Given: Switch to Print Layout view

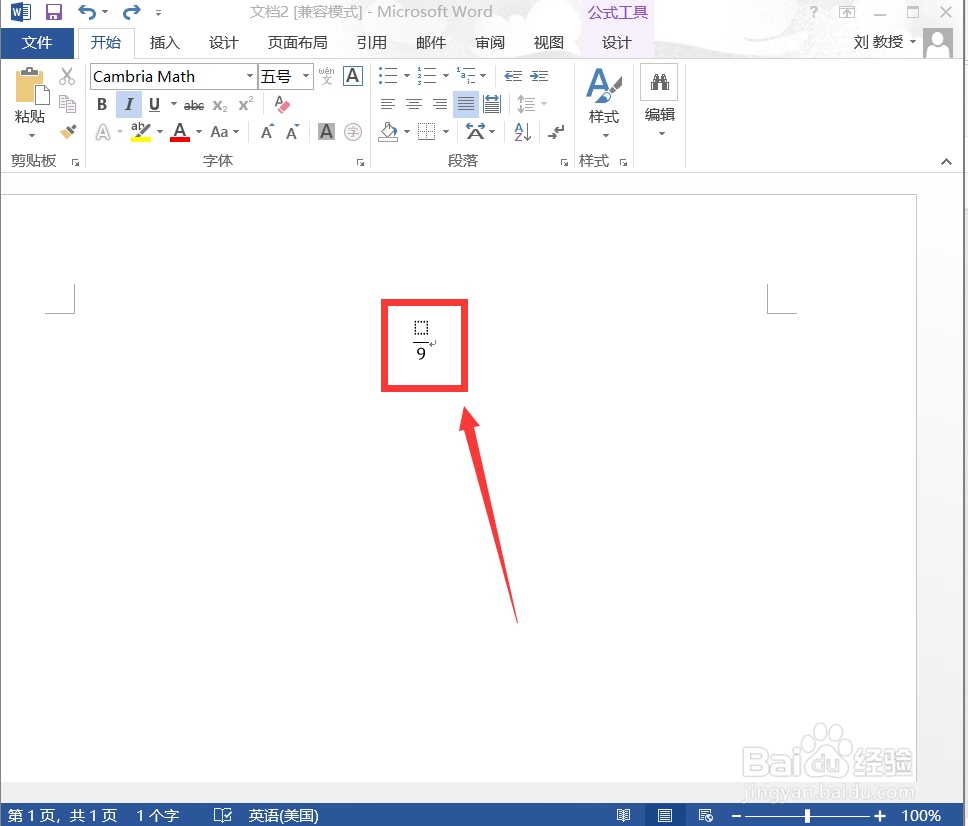Looking at the screenshot, I should (x=665, y=815).
